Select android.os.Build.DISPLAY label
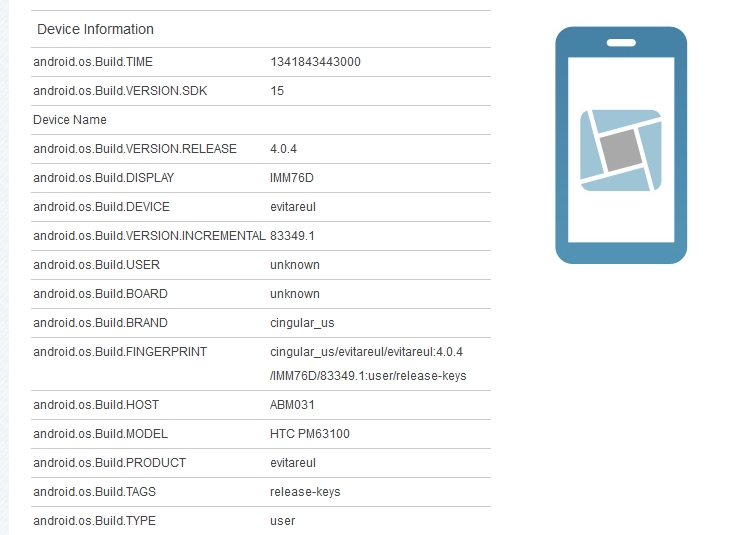Image resolution: width=738 pixels, height=535 pixels. click(x=104, y=178)
